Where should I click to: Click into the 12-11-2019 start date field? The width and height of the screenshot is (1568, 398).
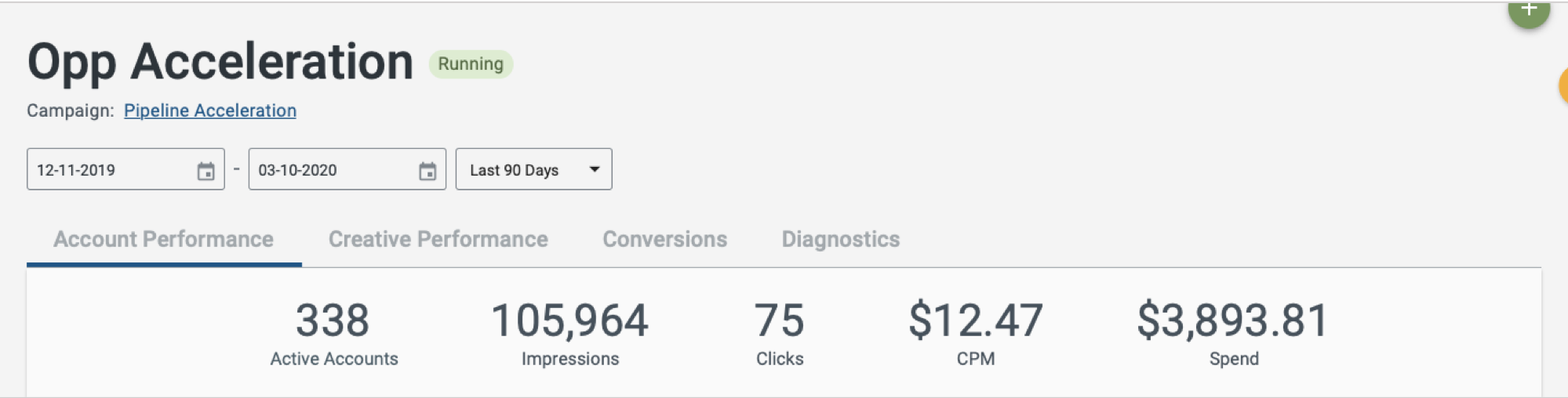pyautogui.click(x=126, y=169)
